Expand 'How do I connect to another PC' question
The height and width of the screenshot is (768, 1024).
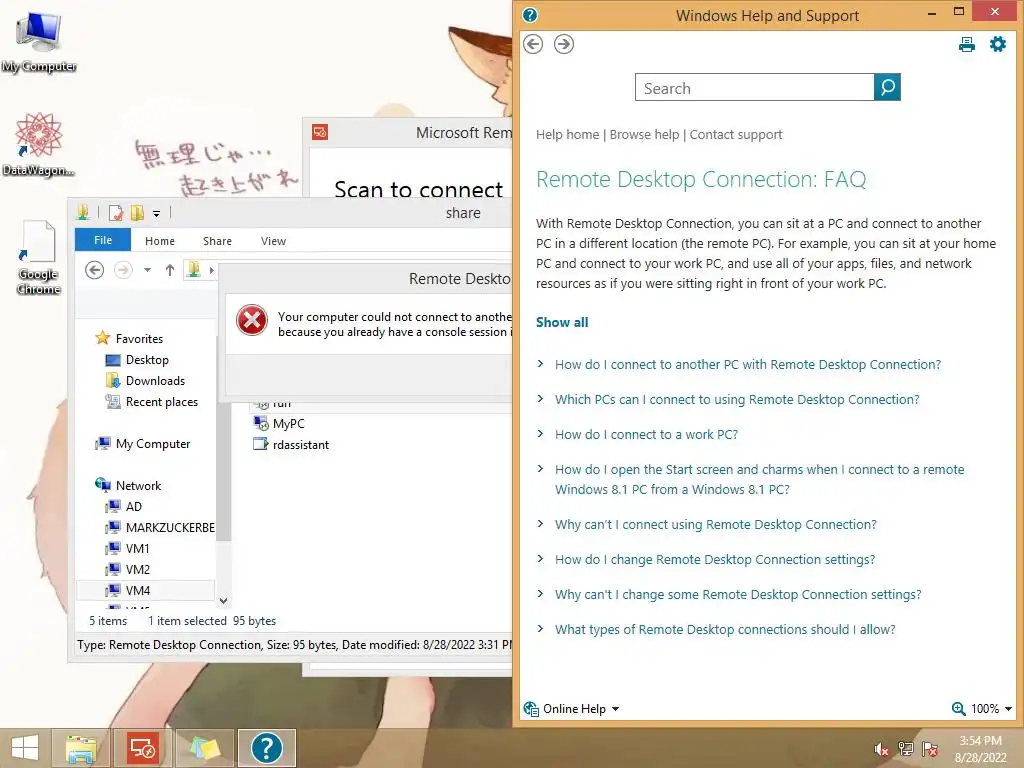(x=748, y=364)
